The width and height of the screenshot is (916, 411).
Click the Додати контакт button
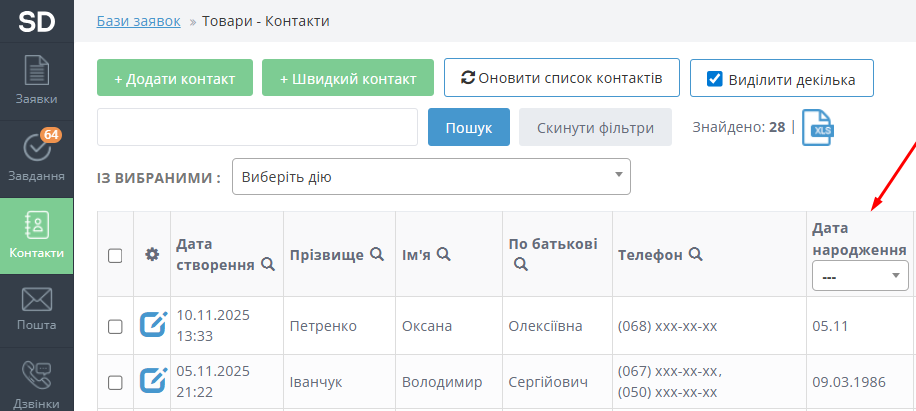(175, 79)
